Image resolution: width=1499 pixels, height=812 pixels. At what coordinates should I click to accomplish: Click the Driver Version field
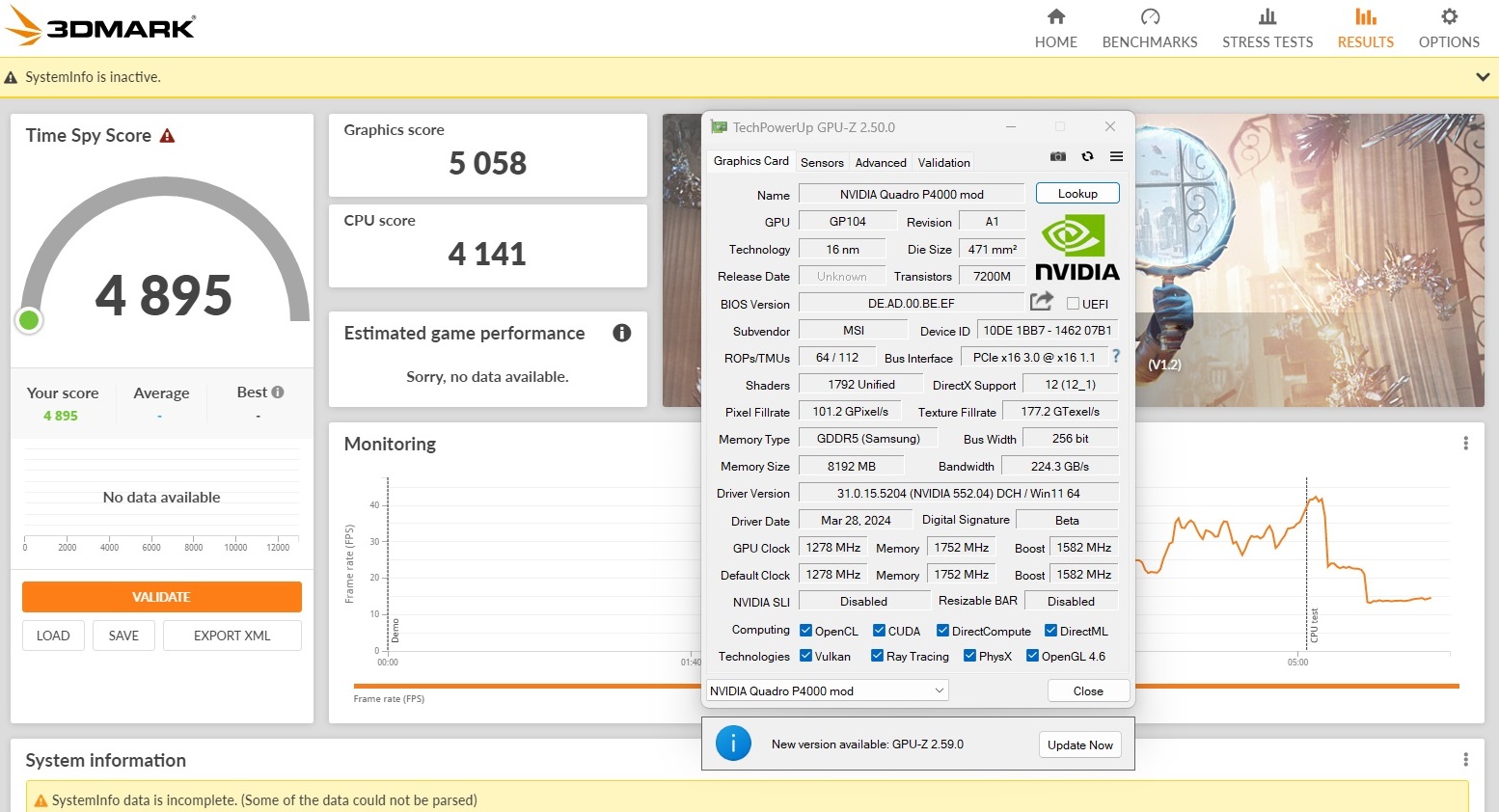959,493
